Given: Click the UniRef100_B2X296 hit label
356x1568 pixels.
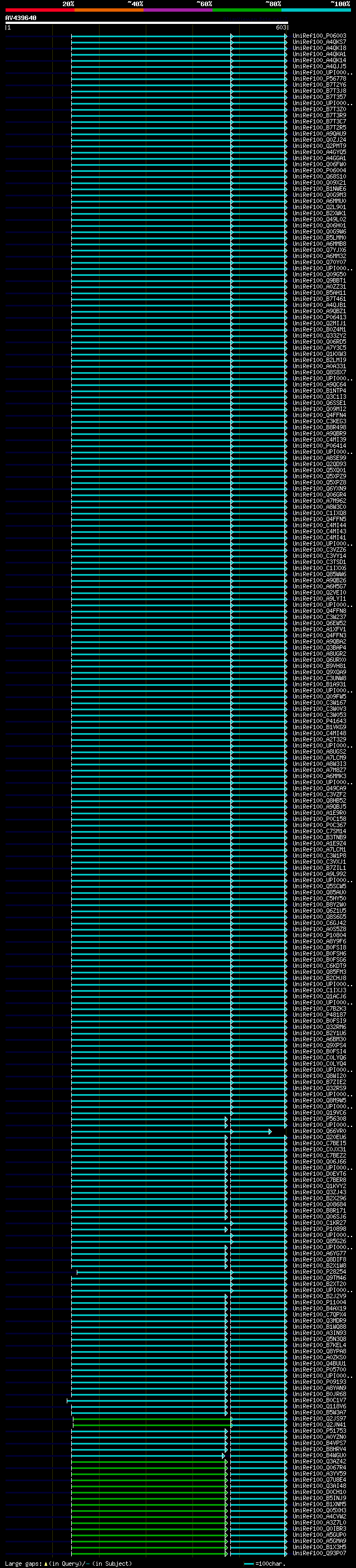Looking at the screenshot, I should click(x=319, y=1198).
